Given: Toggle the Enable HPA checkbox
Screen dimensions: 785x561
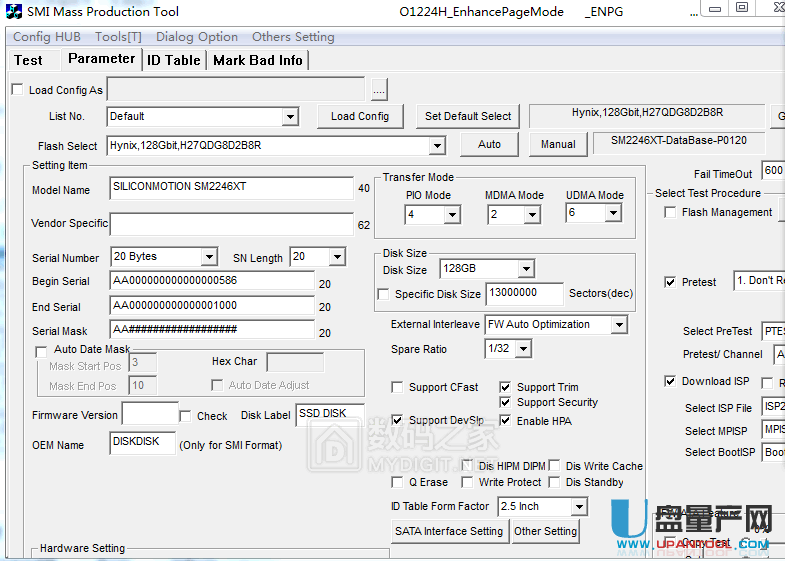Looking at the screenshot, I should 506,421.
